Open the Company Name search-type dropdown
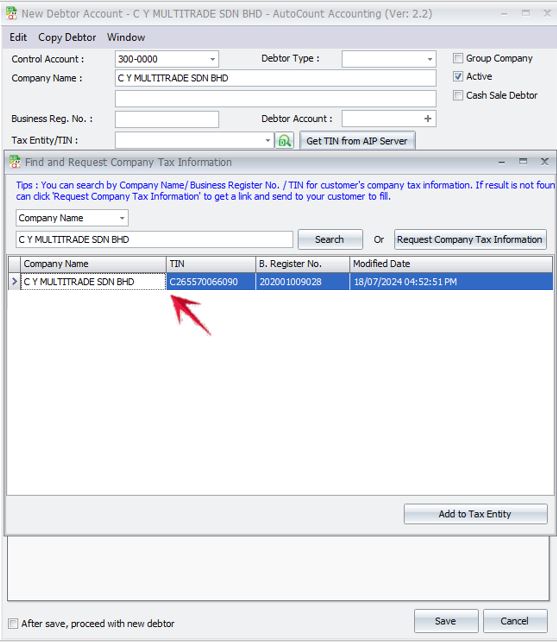Screen dimensions: 557x642 (122, 218)
